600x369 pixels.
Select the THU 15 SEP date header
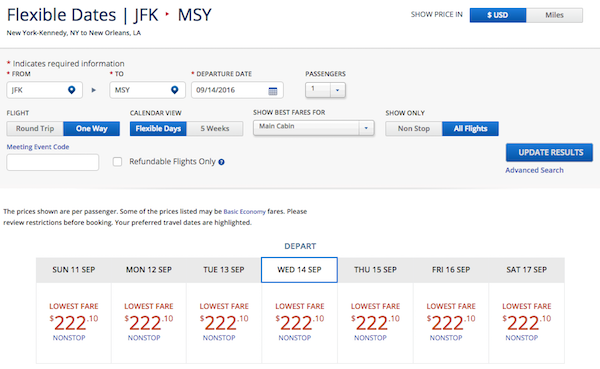[375, 270]
